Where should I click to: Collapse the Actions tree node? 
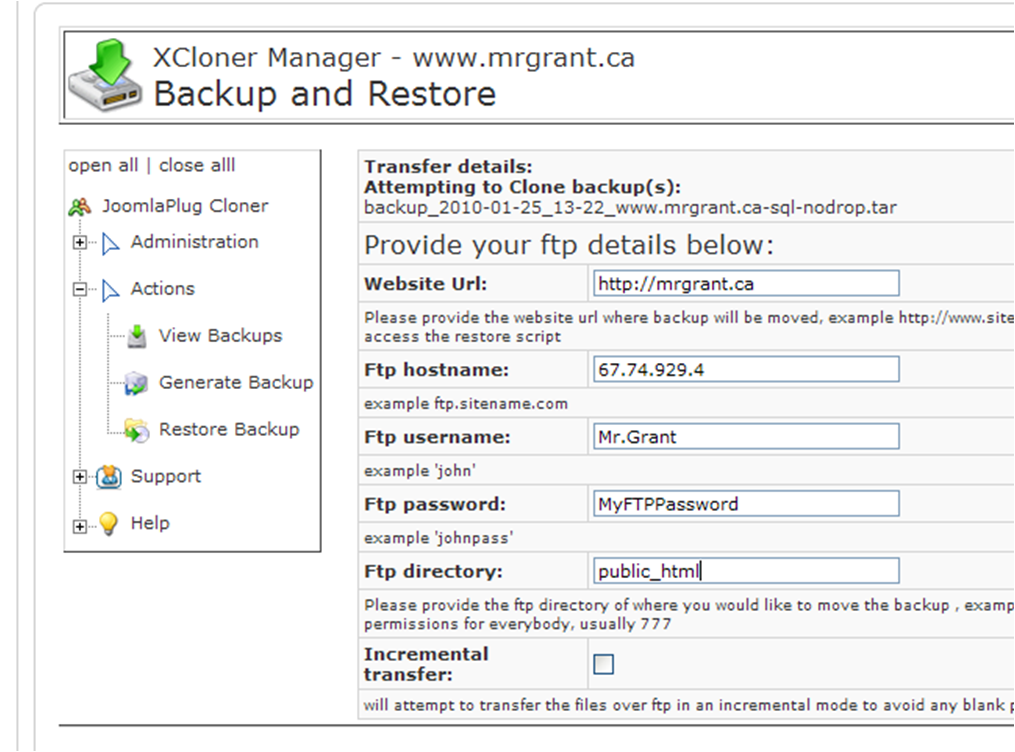click(80, 290)
